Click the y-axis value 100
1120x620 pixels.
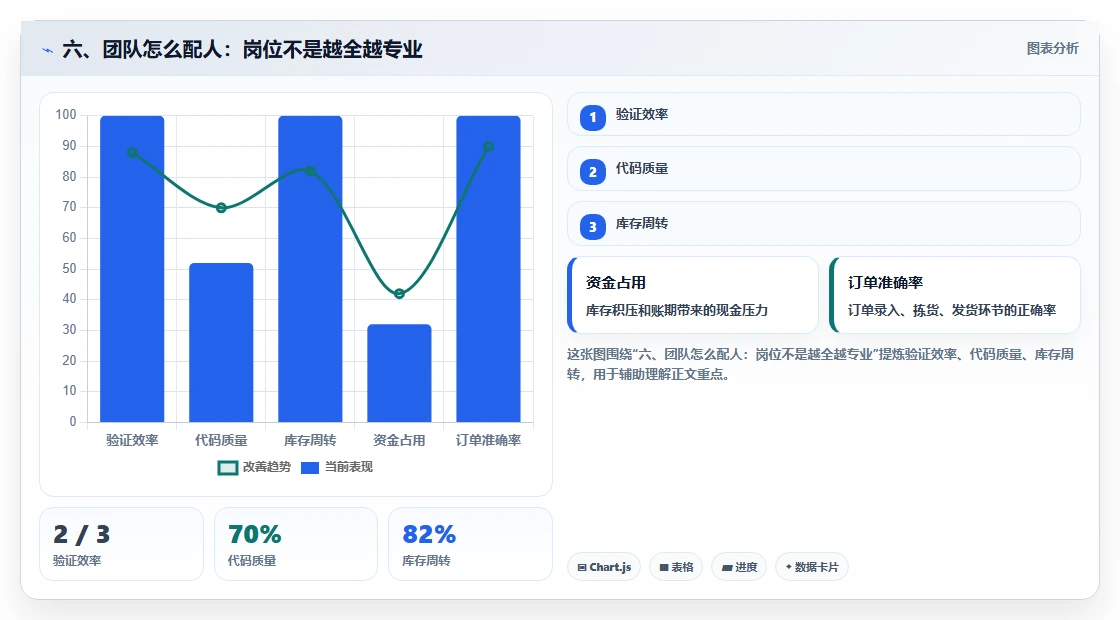[x=66, y=114]
